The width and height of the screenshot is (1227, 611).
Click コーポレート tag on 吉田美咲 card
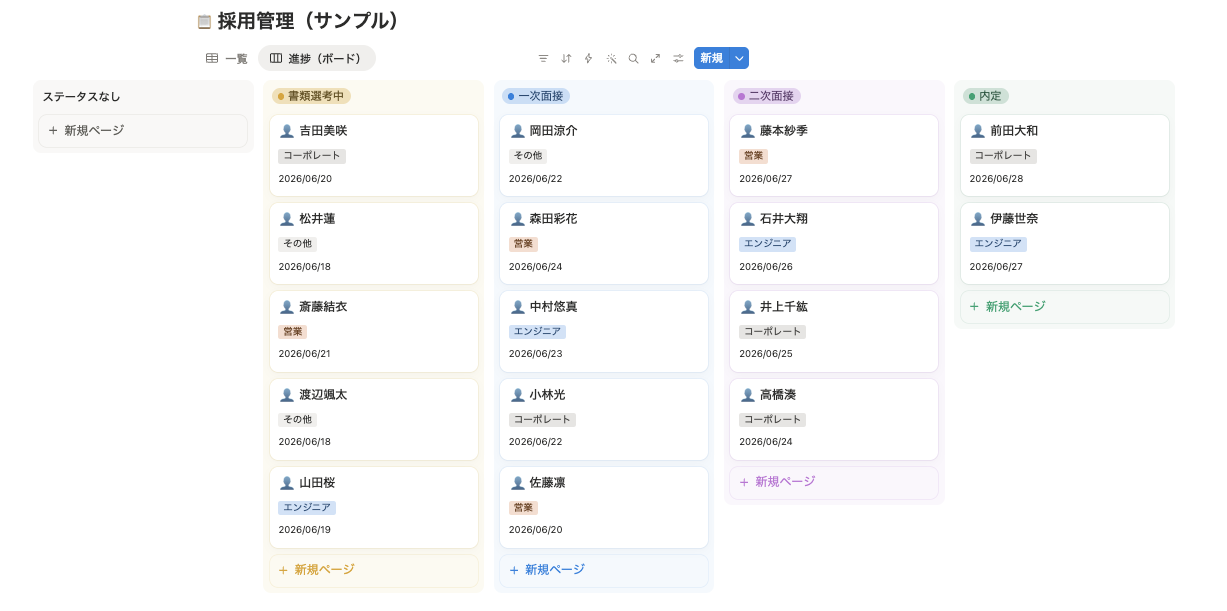pos(312,156)
